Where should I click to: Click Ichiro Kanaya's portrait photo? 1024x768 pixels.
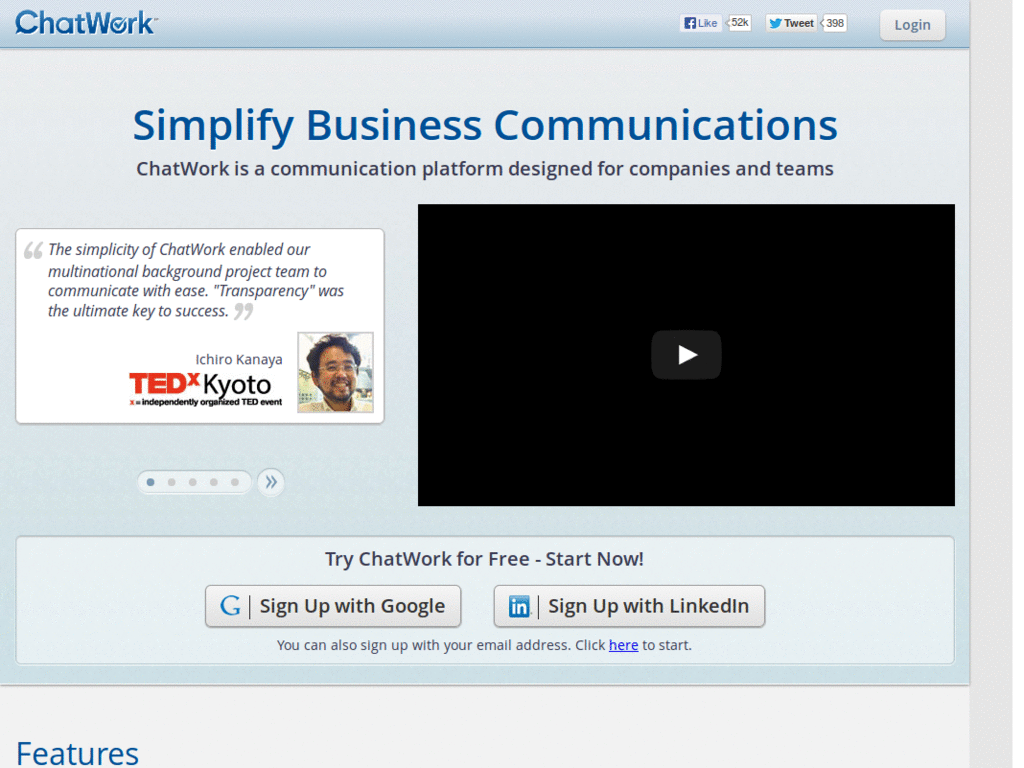click(x=336, y=372)
